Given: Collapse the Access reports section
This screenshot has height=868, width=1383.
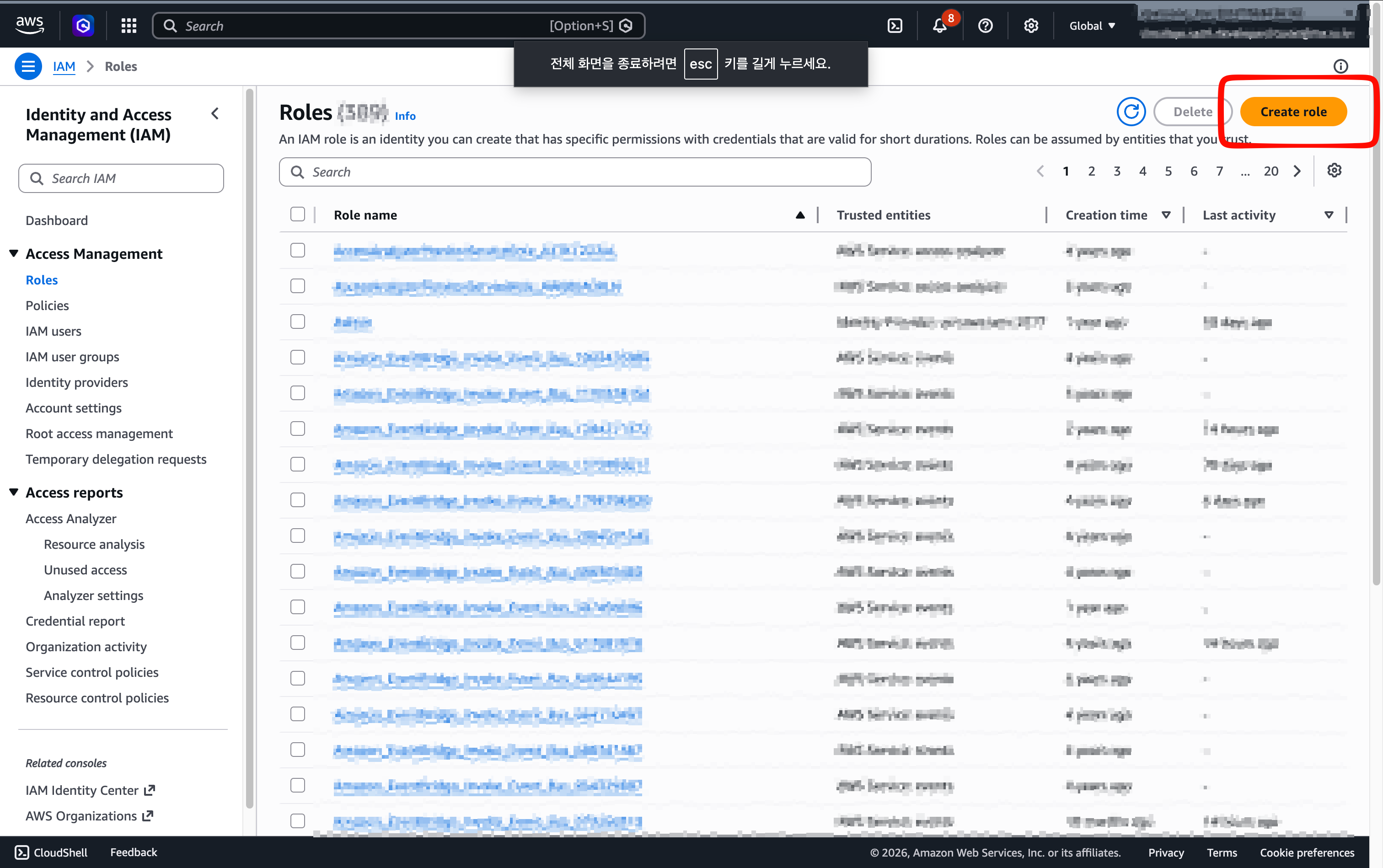Looking at the screenshot, I should pyautogui.click(x=14, y=492).
